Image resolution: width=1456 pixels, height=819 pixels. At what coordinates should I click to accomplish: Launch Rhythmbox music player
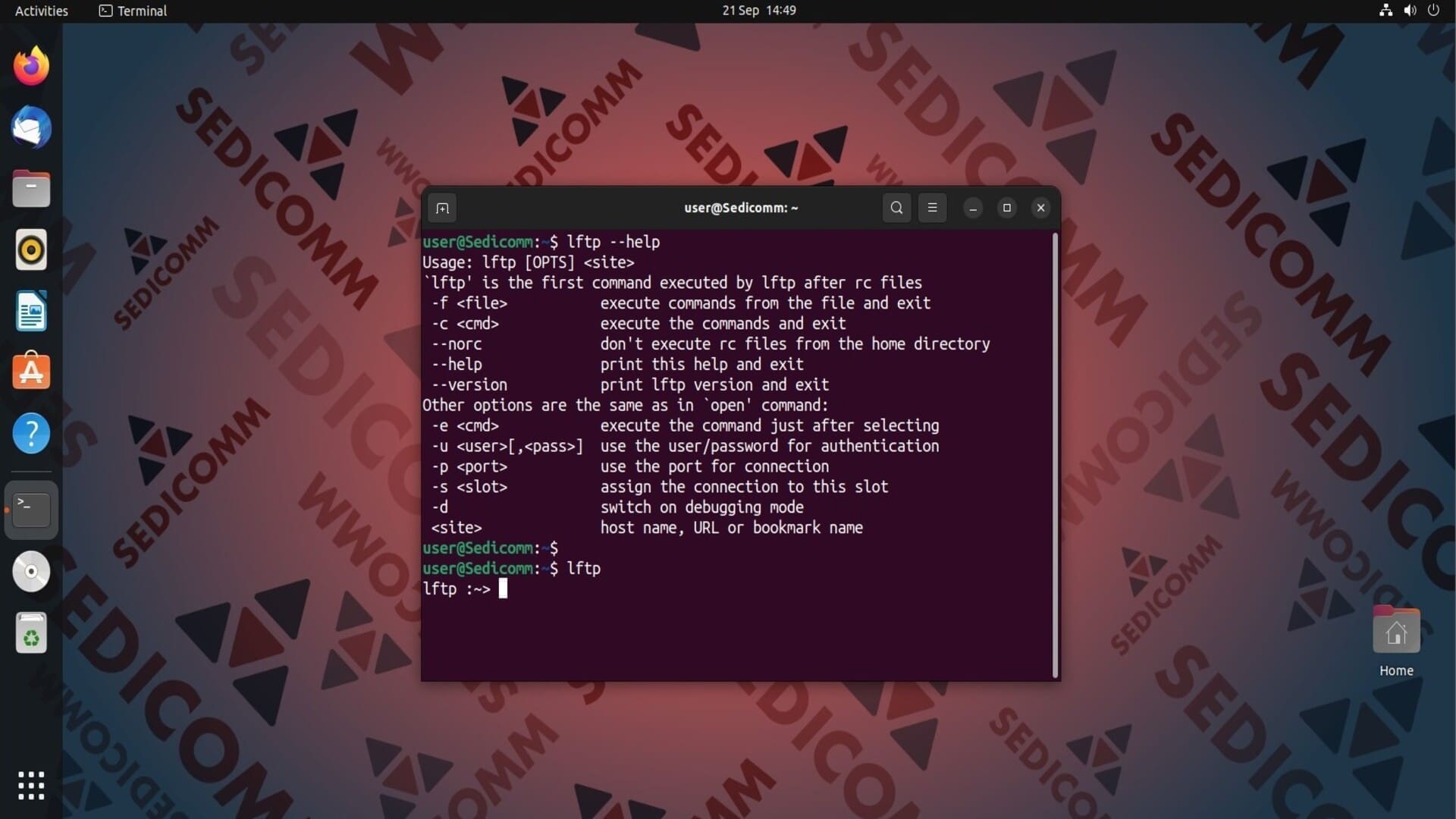(x=31, y=249)
